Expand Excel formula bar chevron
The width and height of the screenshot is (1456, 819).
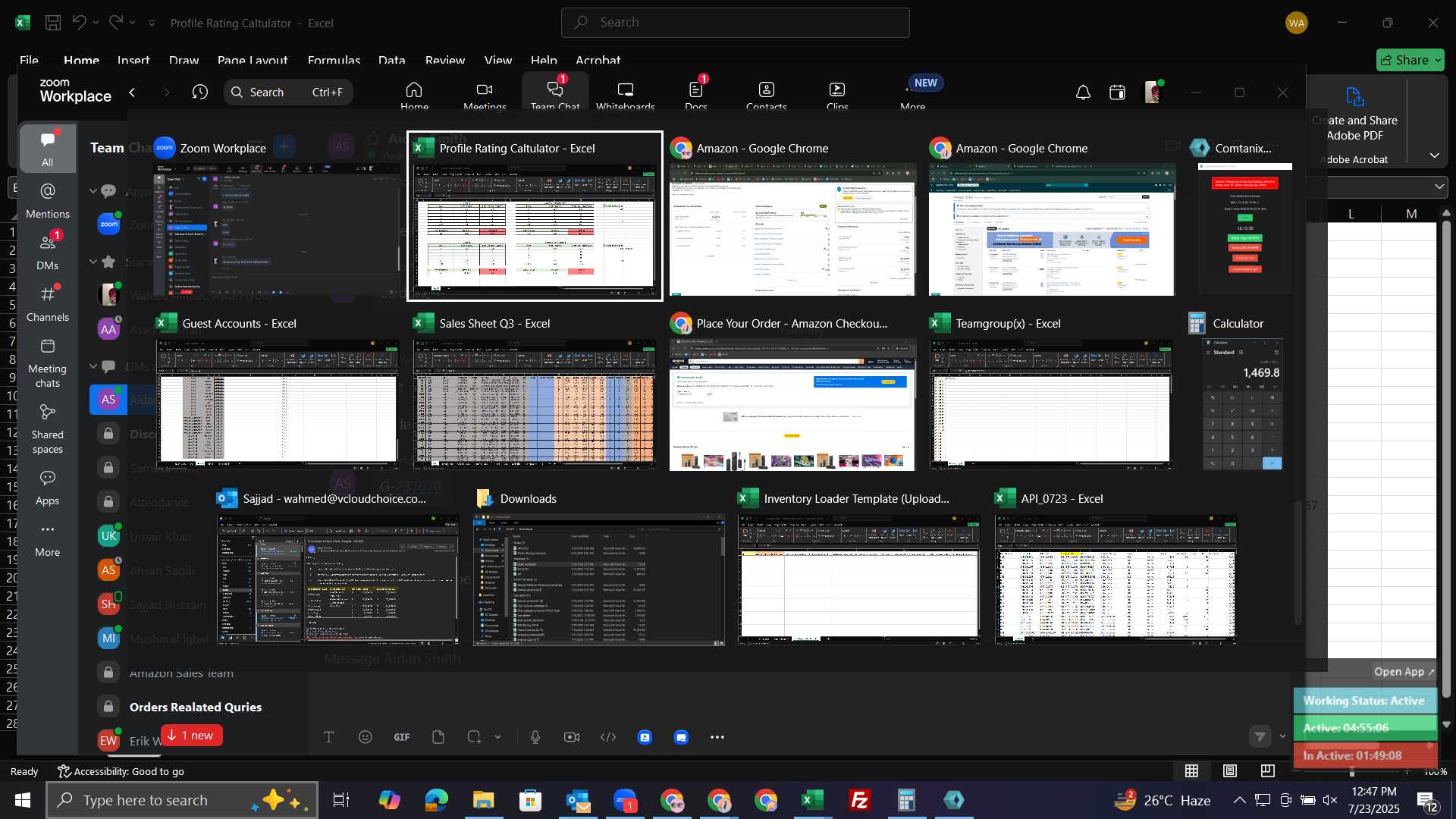1439,187
